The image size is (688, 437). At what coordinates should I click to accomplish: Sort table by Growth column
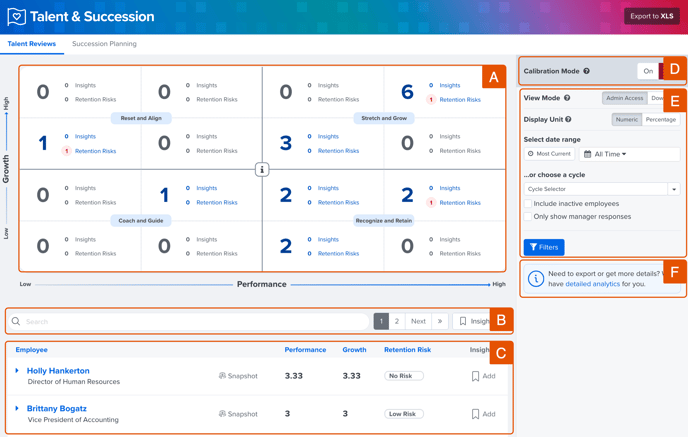pyautogui.click(x=354, y=350)
